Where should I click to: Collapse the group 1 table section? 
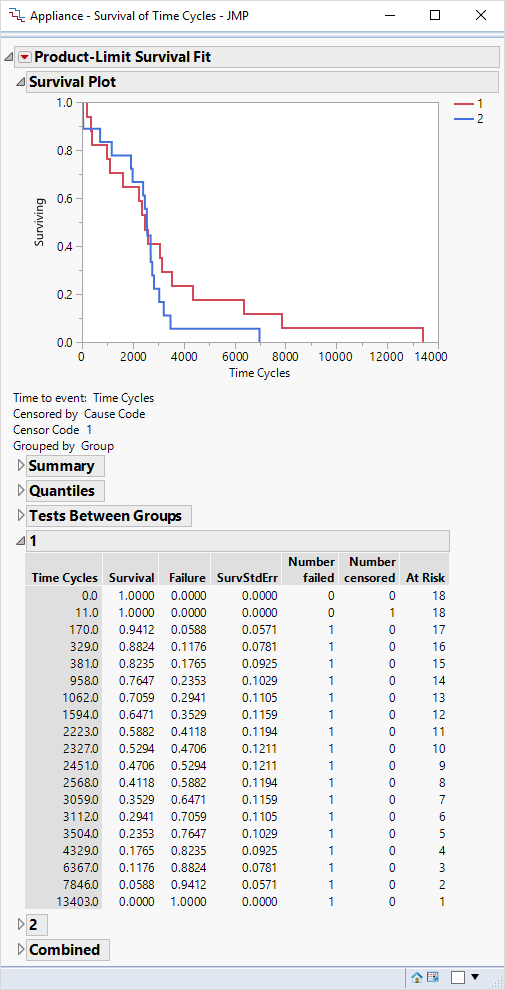[x=20, y=541]
